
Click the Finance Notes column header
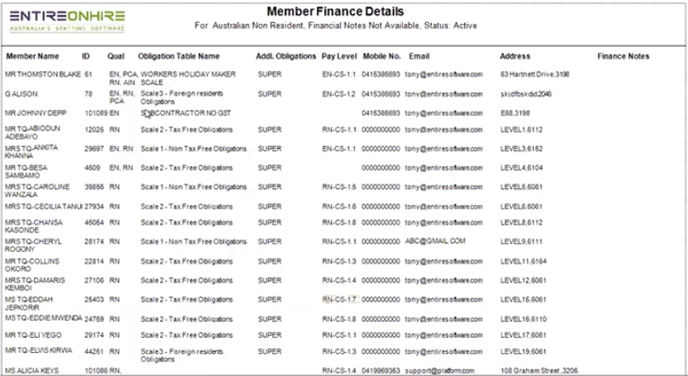point(623,56)
